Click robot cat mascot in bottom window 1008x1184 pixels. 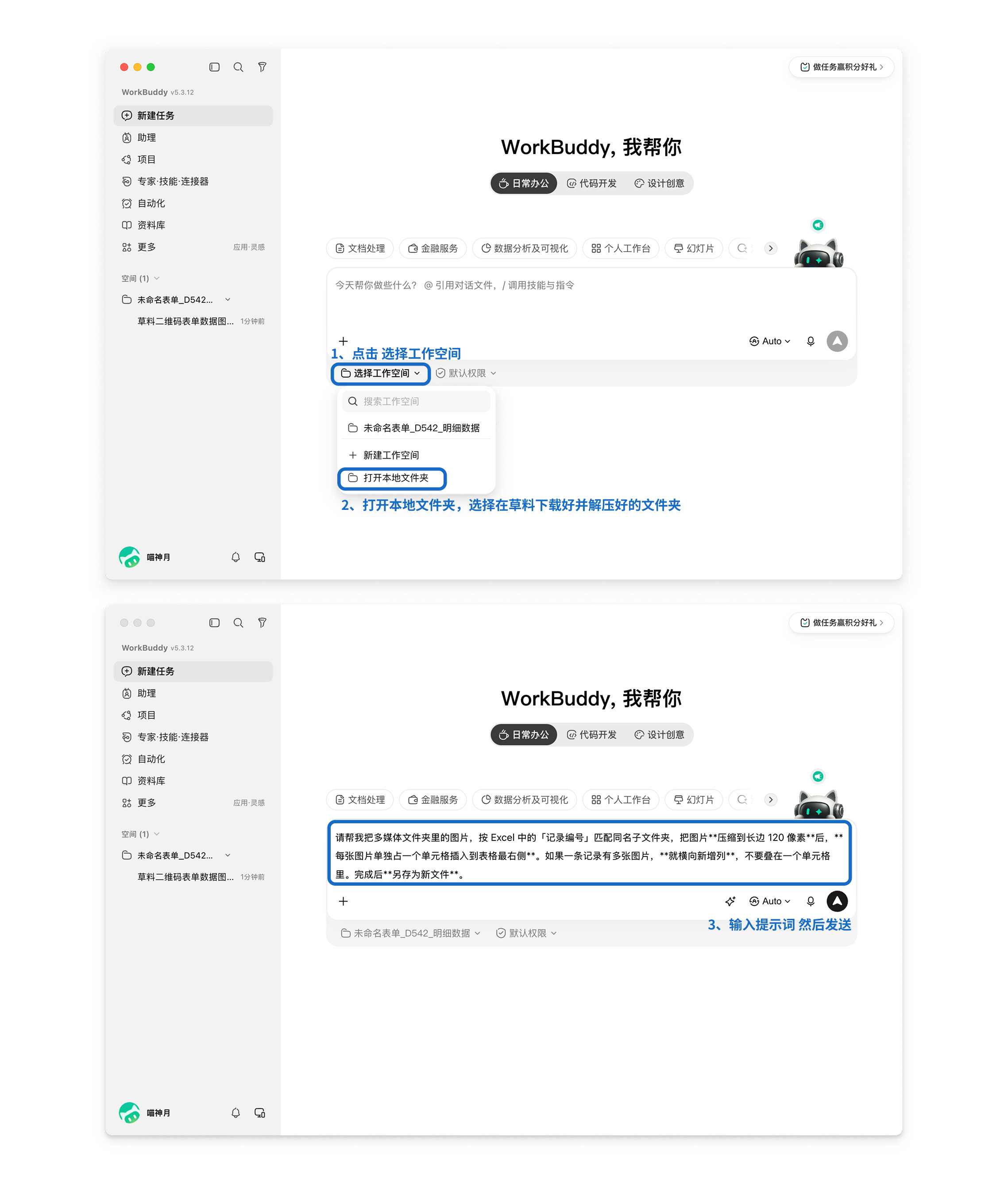(818, 804)
